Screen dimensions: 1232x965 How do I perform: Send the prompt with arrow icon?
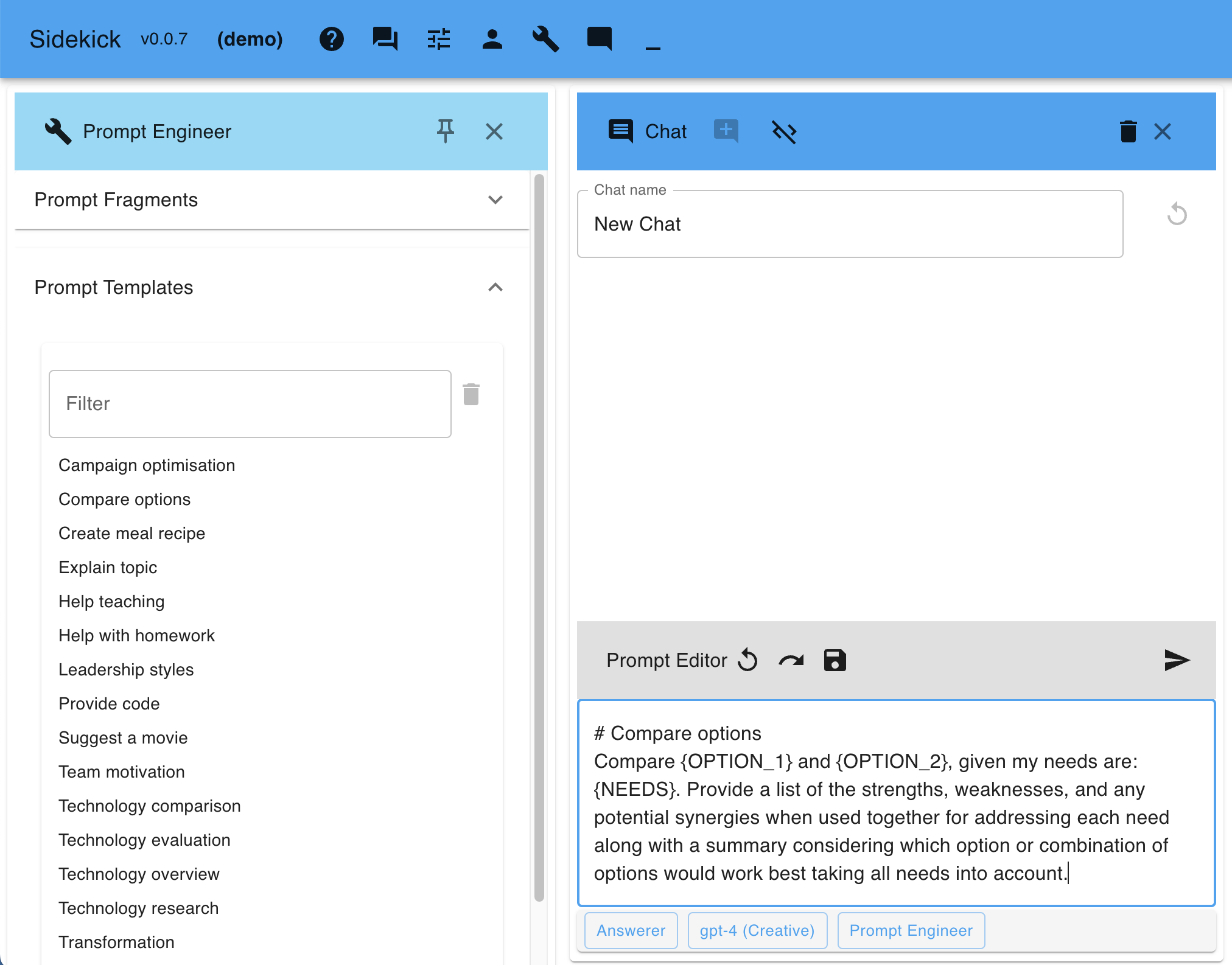[x=1176, y=660]
